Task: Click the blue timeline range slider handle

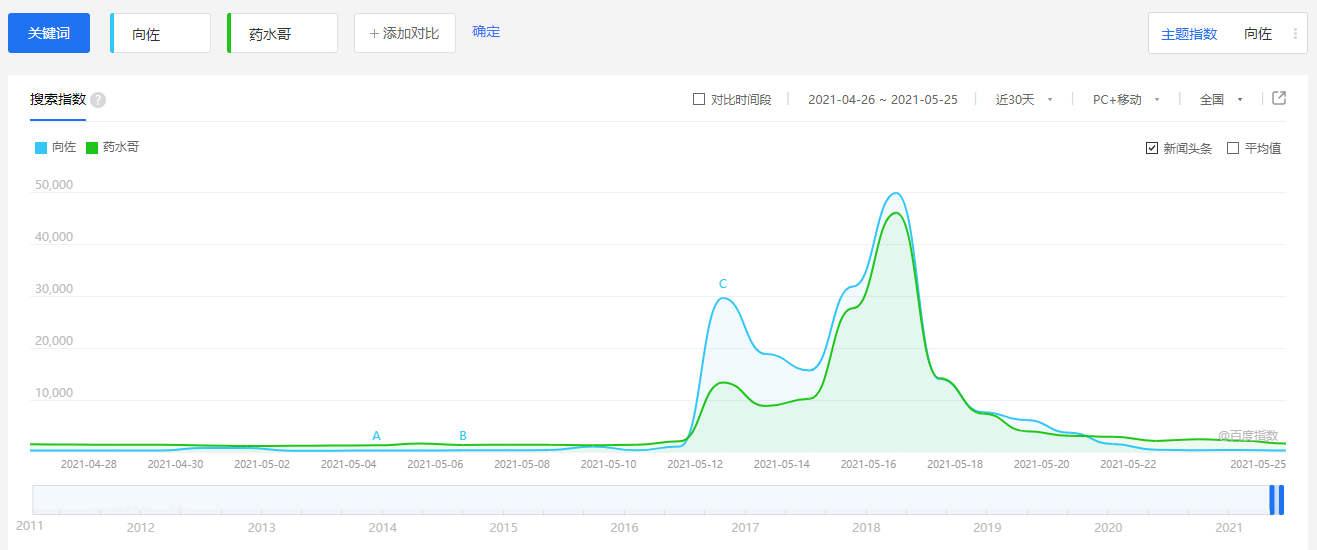Action: [1276, 499]
